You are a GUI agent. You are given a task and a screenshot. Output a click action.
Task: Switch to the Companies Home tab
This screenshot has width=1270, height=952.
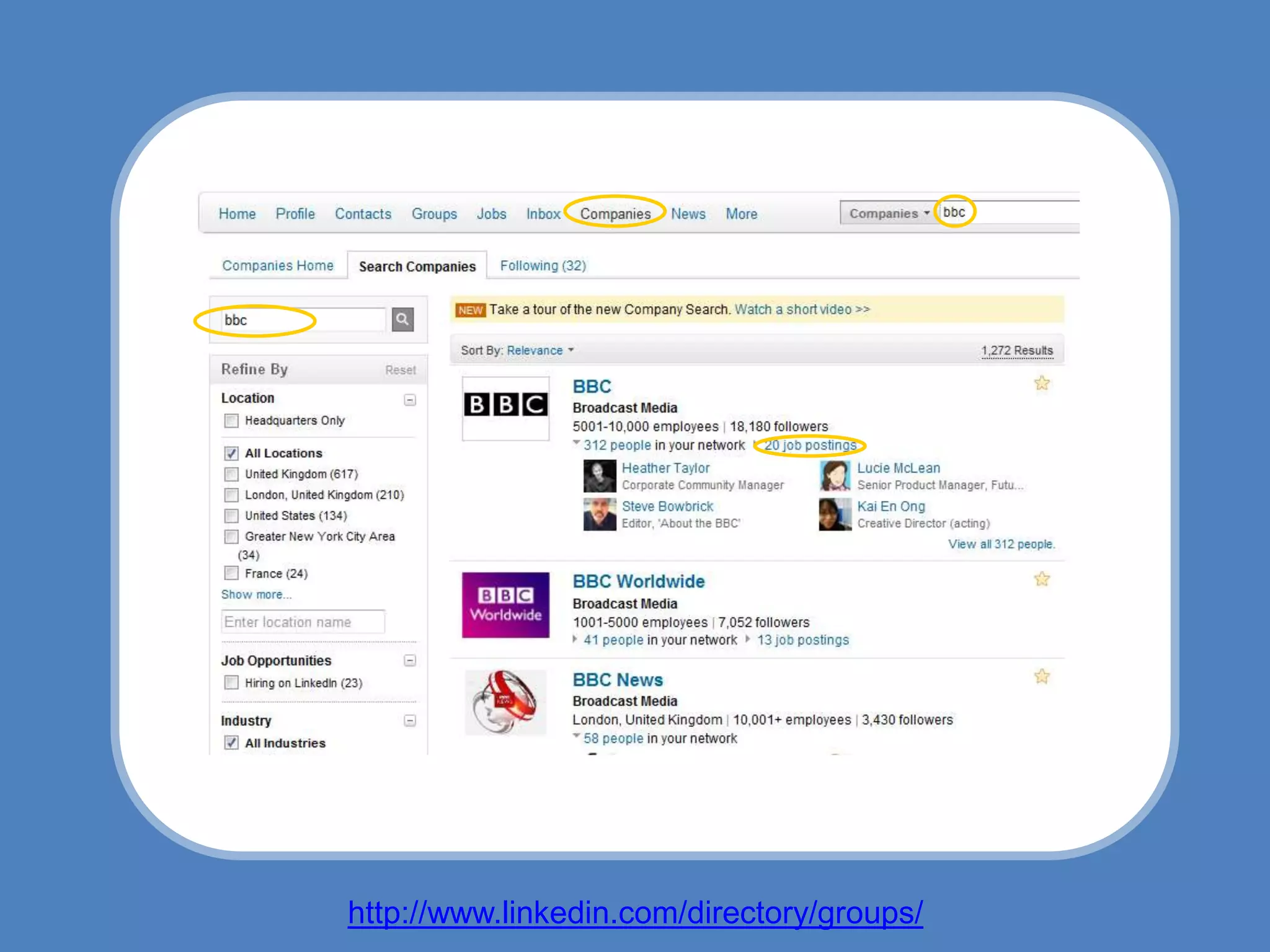pos(278,266)
